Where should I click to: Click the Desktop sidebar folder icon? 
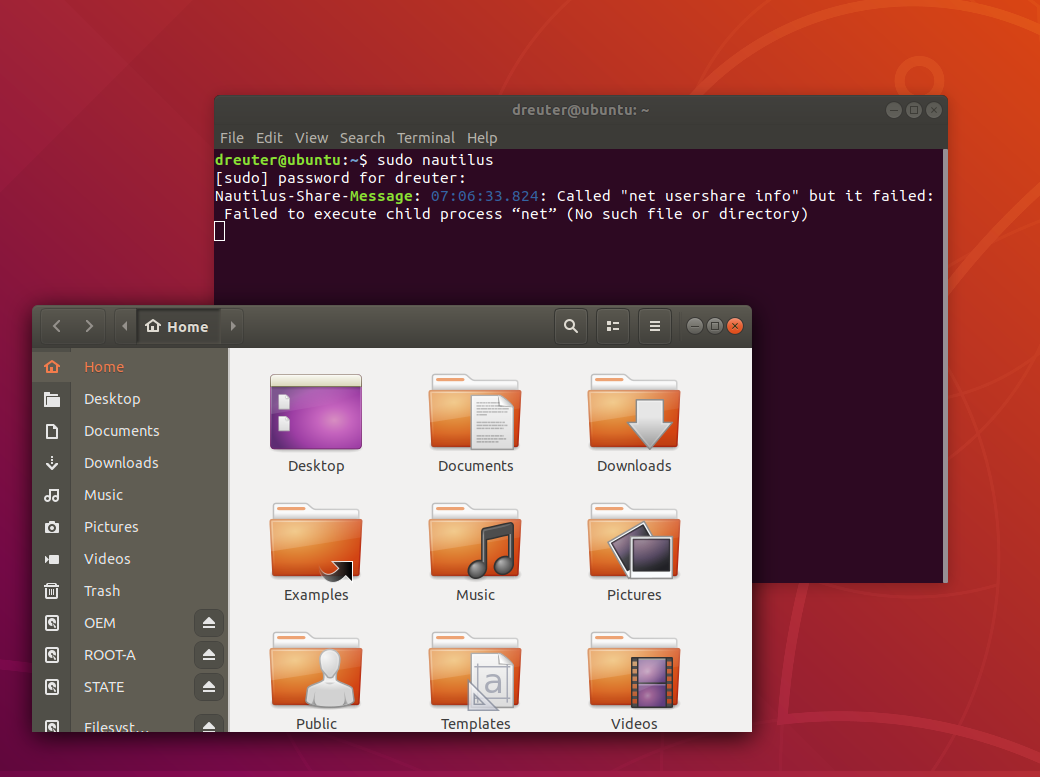(x=52, y=399)
